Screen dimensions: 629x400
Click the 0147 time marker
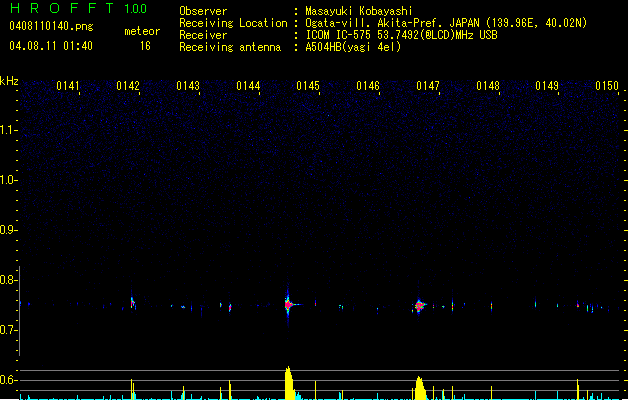tap(428, 86)
